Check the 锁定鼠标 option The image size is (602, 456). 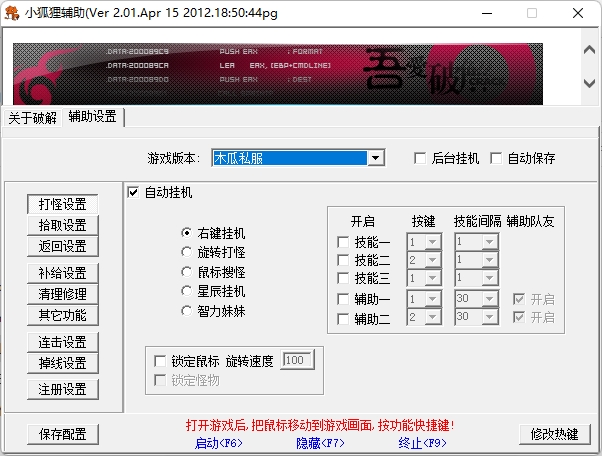coord(160,360)
